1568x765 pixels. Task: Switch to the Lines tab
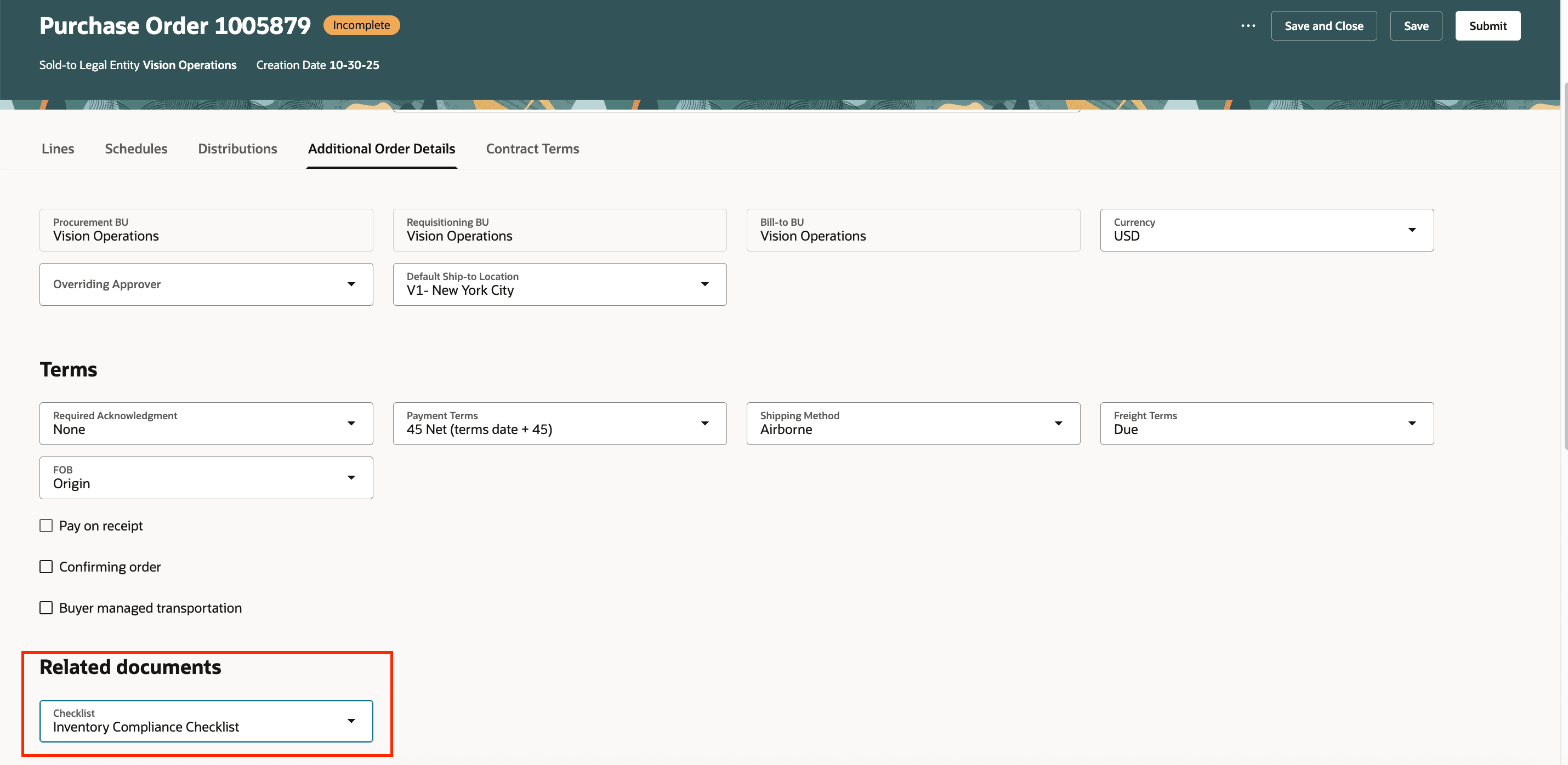point(58,149)
